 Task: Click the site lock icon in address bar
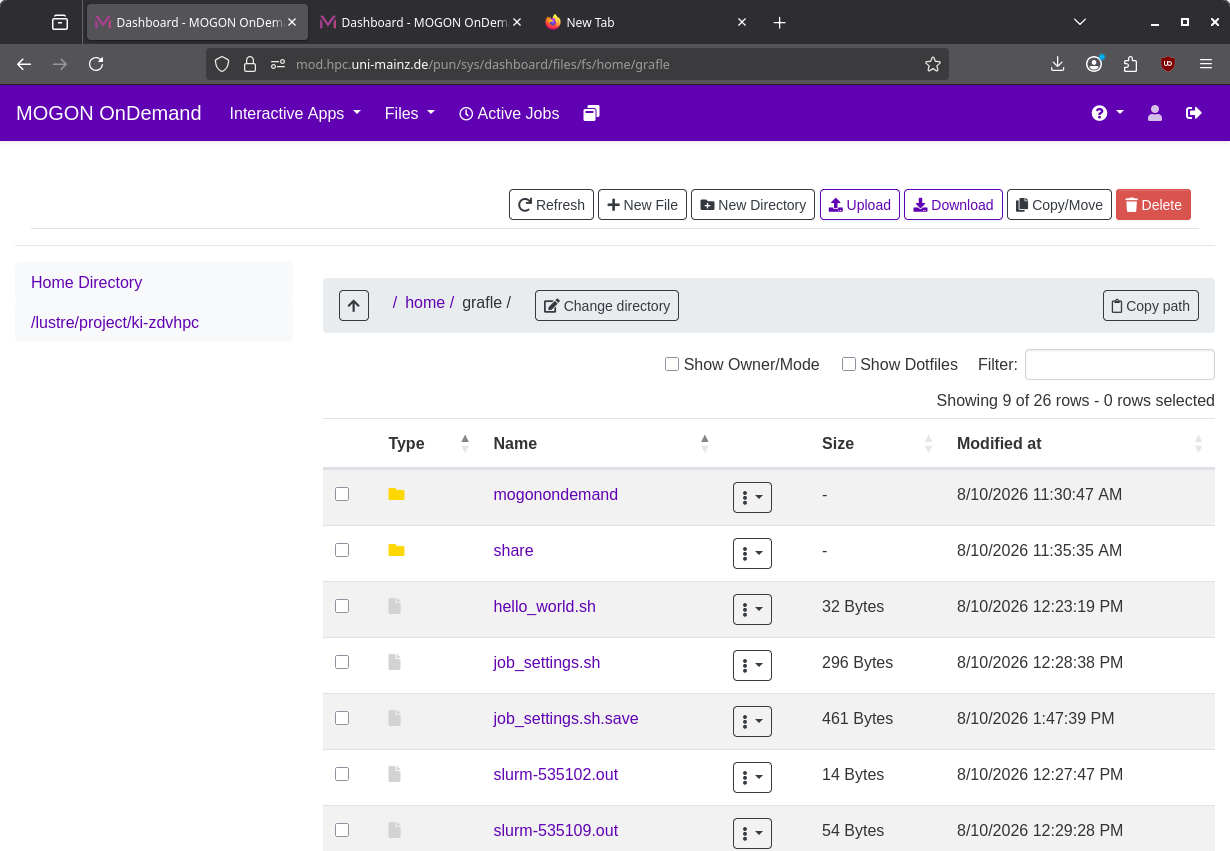pos(250,64)
